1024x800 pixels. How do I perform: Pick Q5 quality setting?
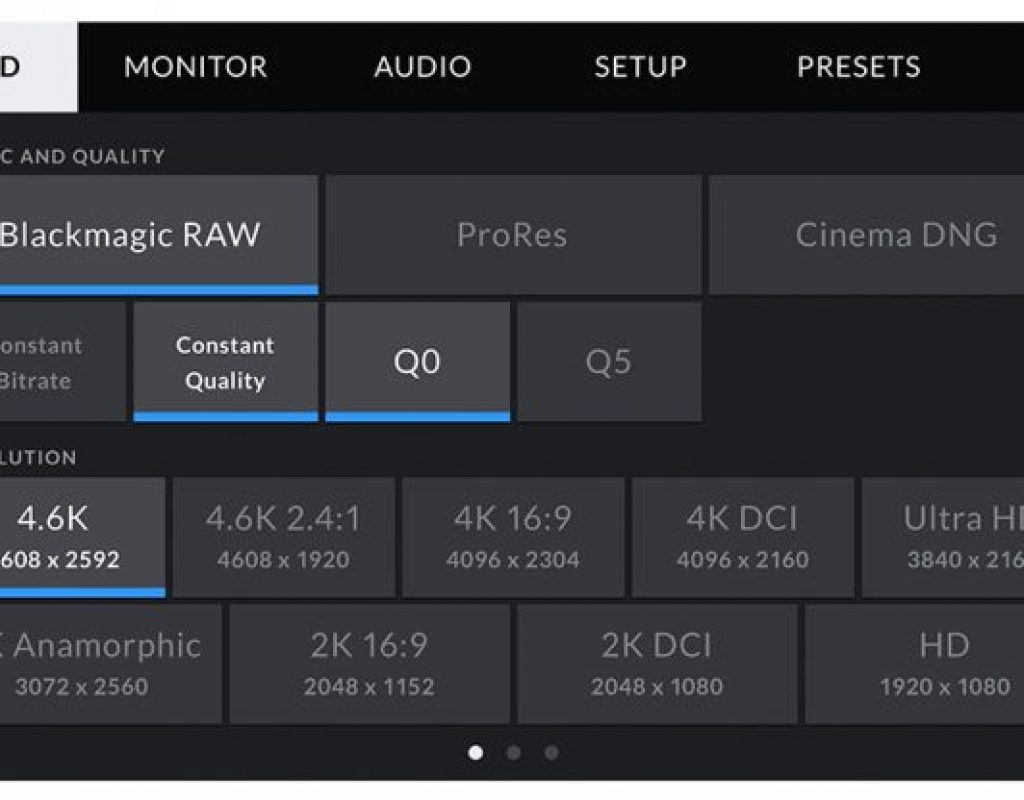click(x=609, y=362)
